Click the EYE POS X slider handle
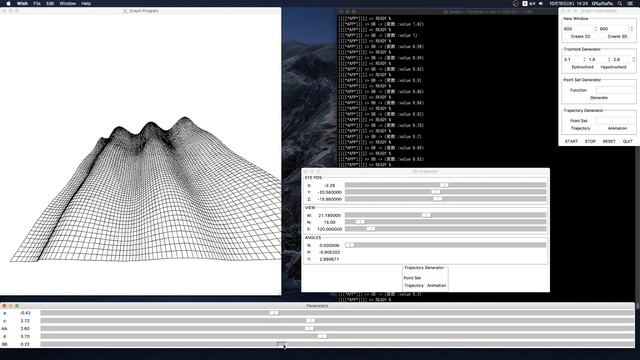640x360 pixels. pyautogui.click(x=444, y=185)
